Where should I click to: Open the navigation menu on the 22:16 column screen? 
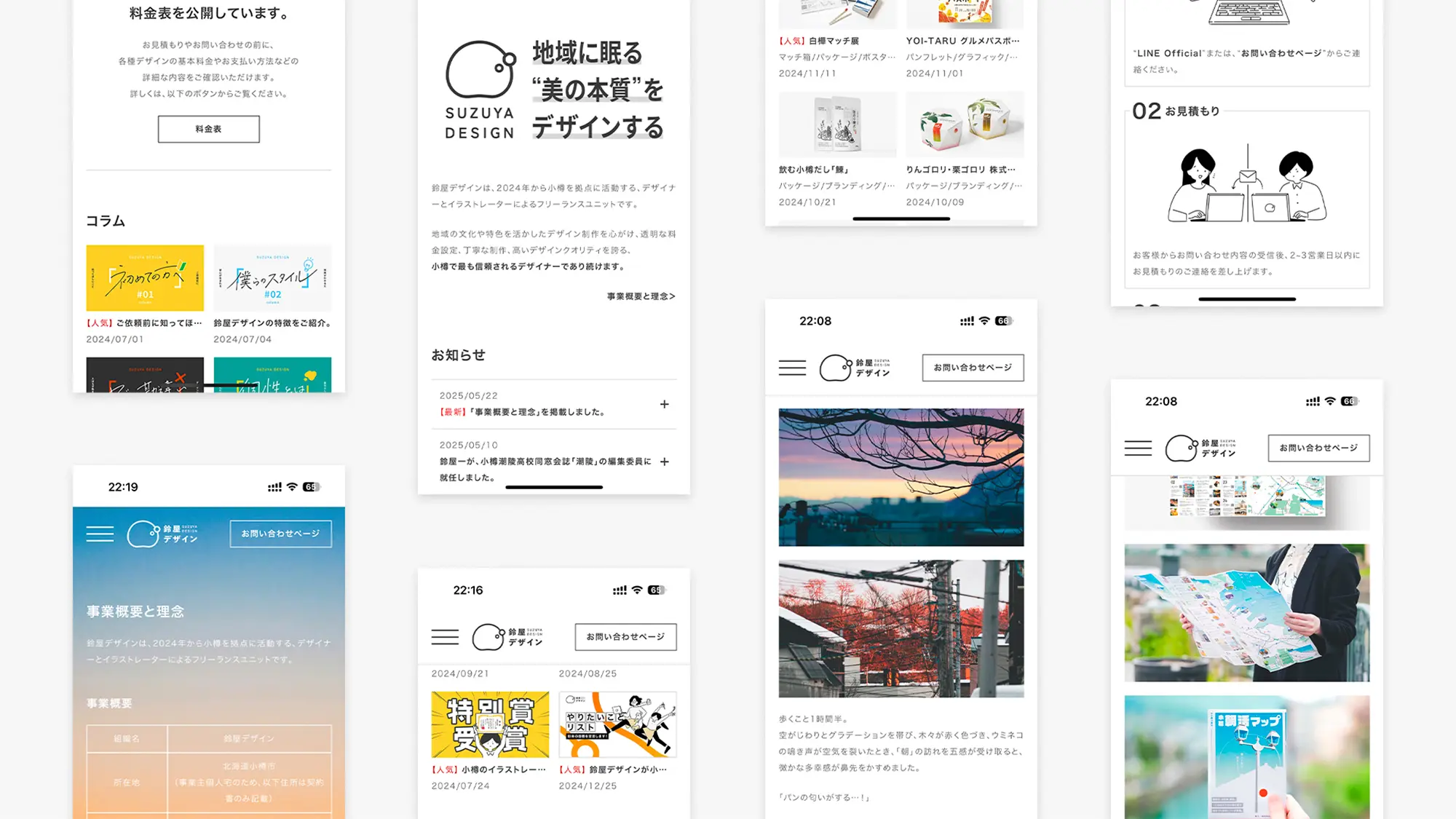coord(445,636)
